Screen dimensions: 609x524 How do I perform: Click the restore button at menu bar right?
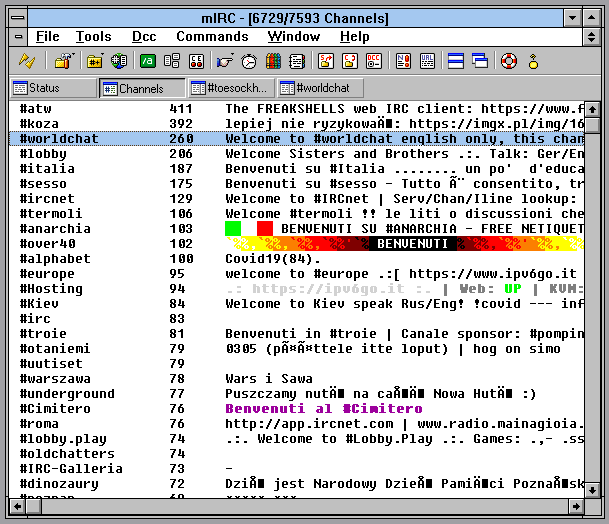(591, 37)
